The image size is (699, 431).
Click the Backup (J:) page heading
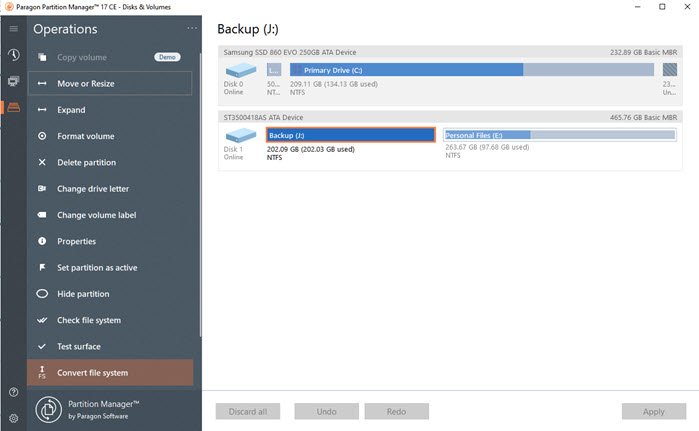(248, 29)
